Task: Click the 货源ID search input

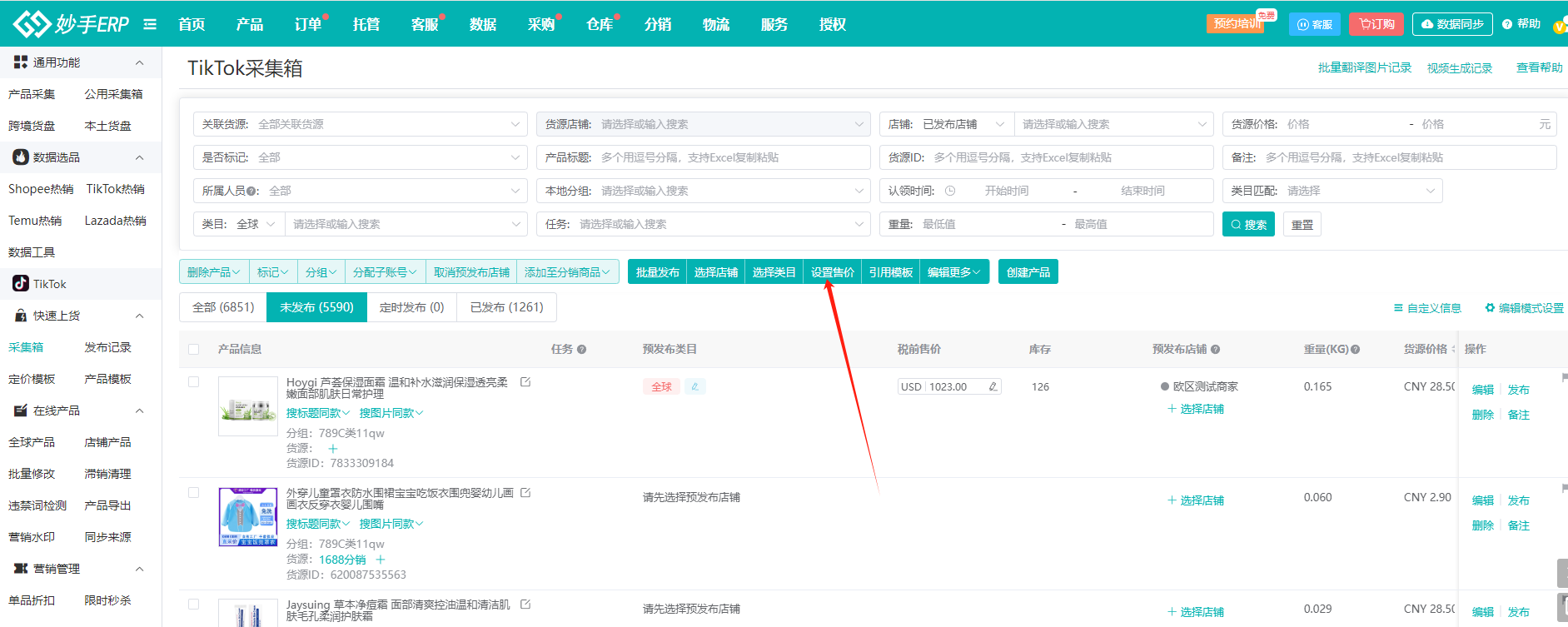Action: [x=1047, y=157]
